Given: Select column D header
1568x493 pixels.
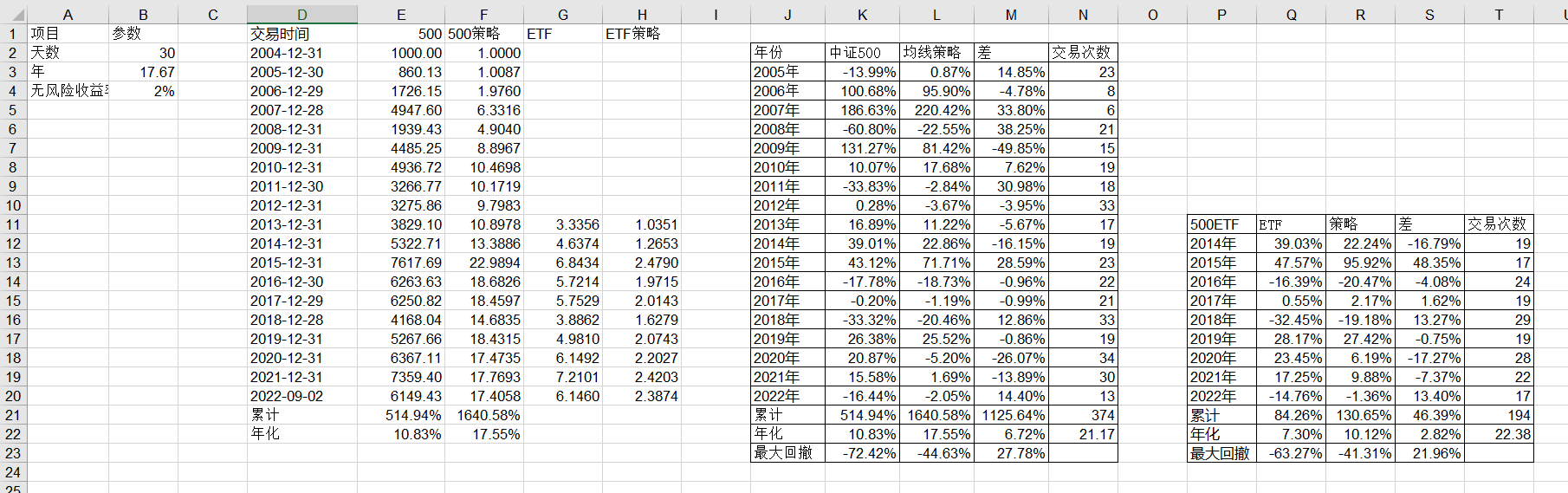Looking at the screenshot, I should tap(301, 15).
